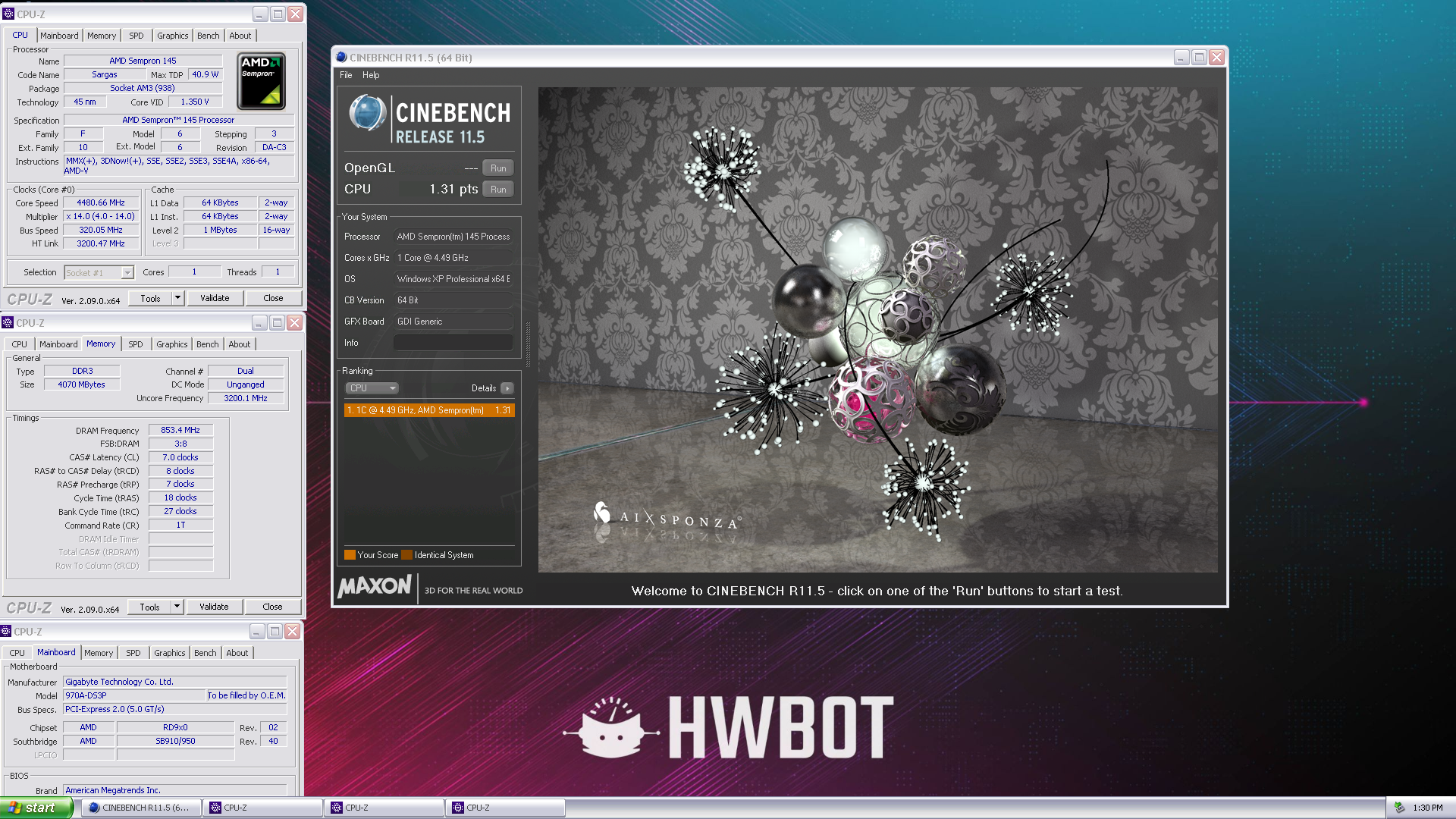Screen dimensions: 1456x819
Task: Click the Uncore Frequency 3200.1 MHz value
Action: pos(246,398)
